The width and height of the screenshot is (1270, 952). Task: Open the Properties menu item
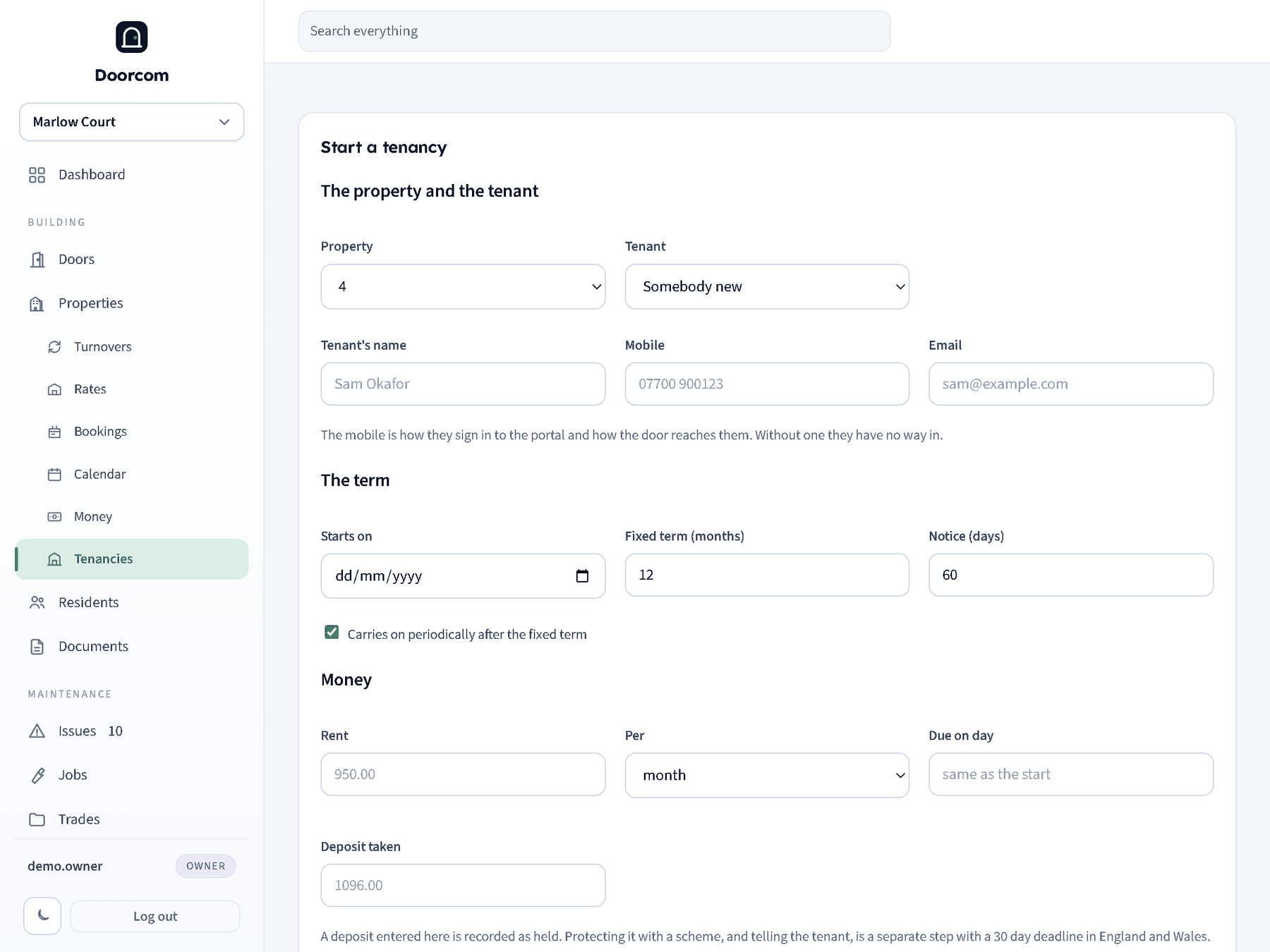132,303
